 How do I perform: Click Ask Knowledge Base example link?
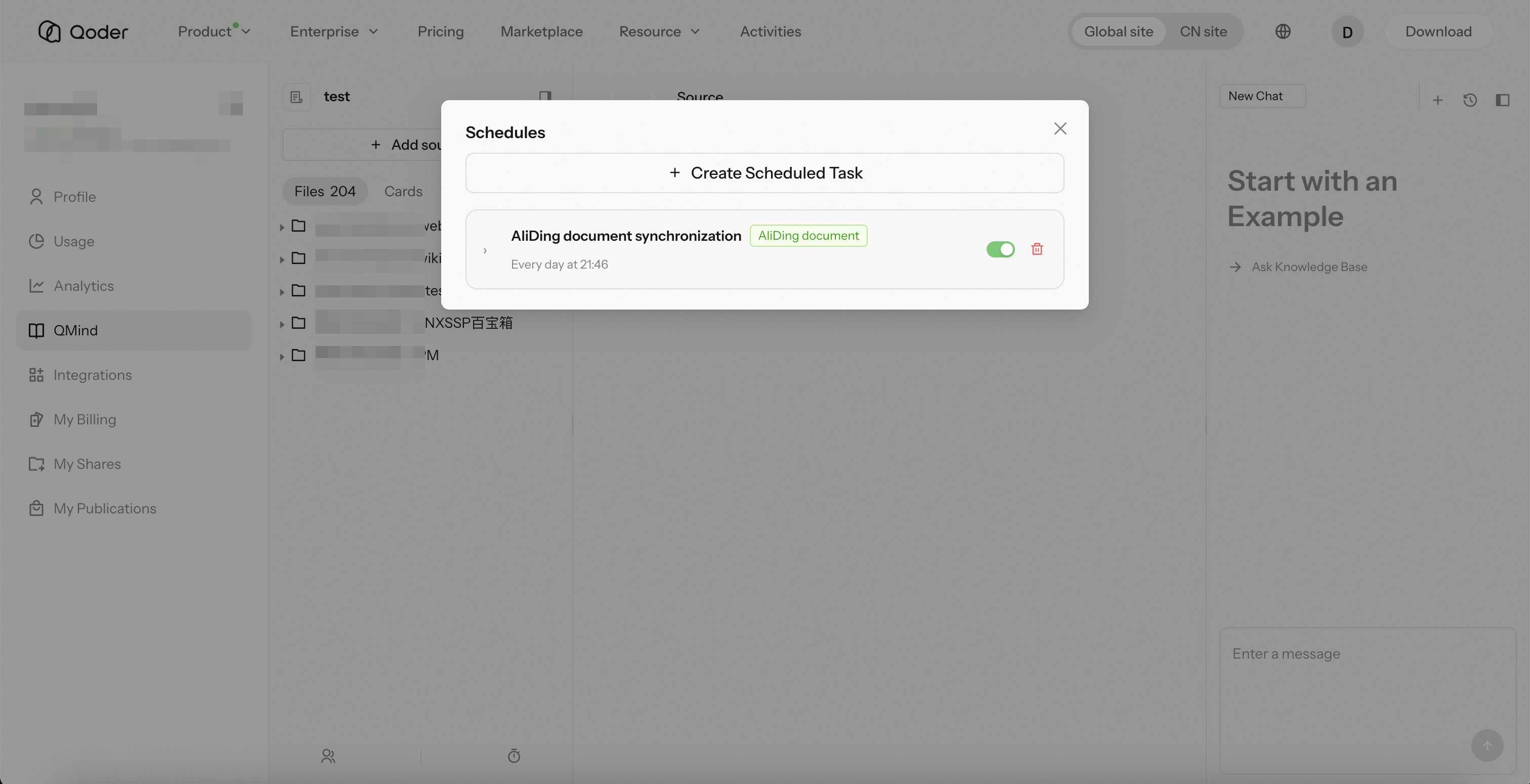click(1298, 267)
